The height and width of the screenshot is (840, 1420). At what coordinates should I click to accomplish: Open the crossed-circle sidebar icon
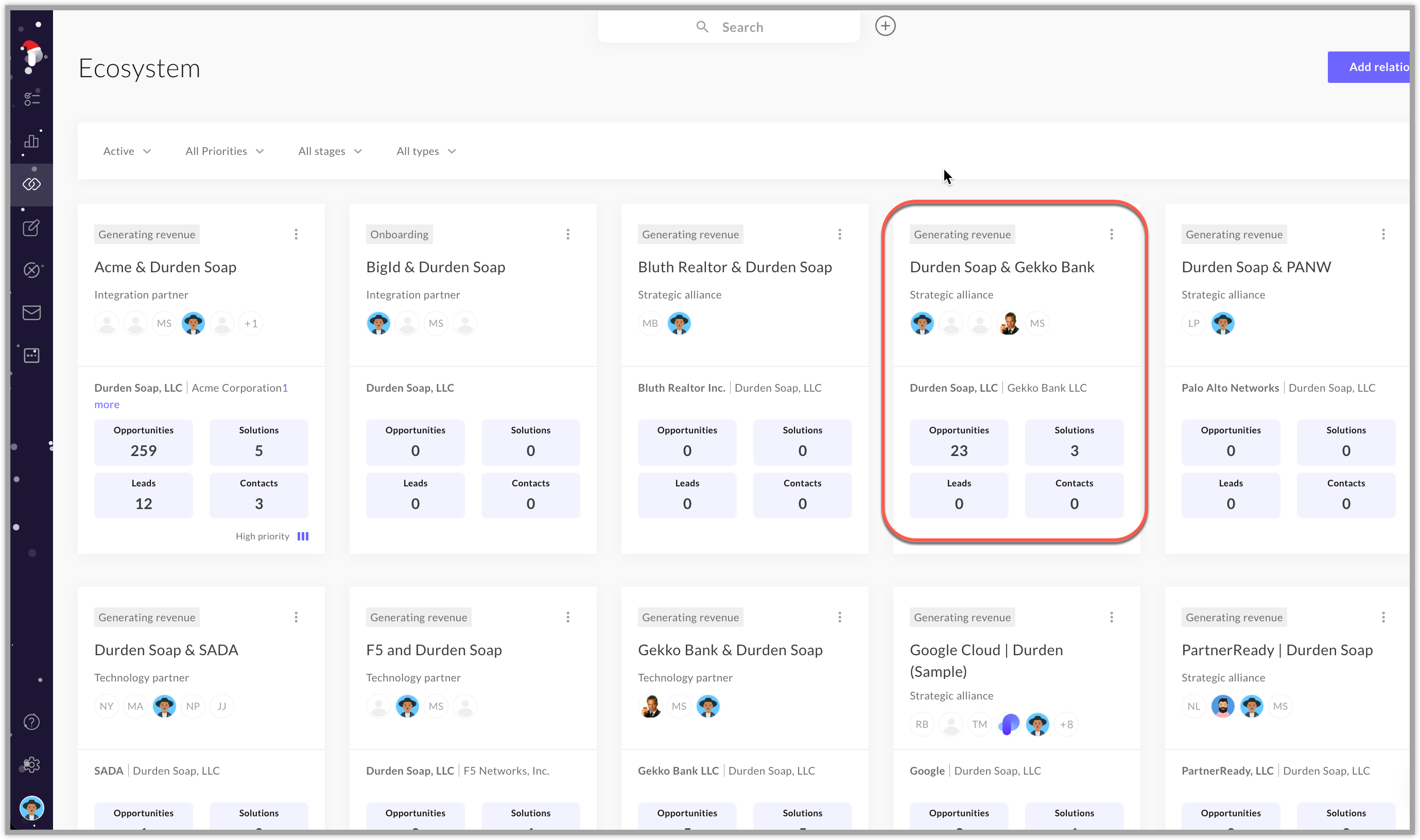tap(31, 270)
